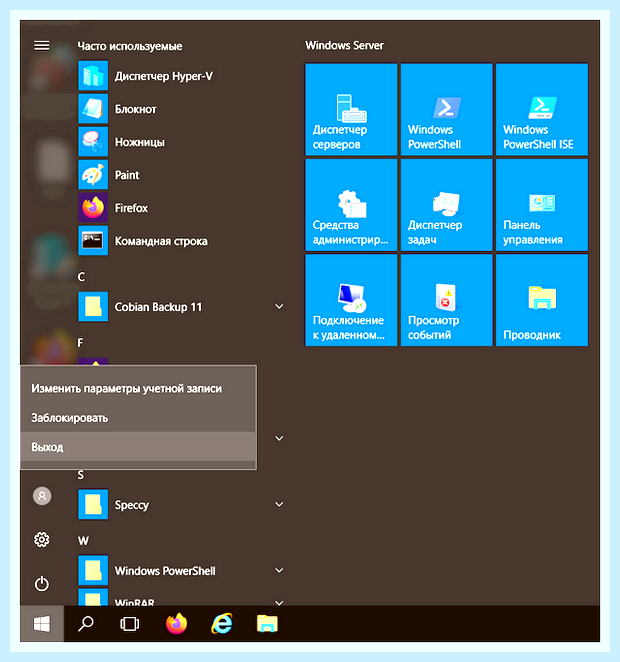Open Командная строка icon
620x662 pixels.
(x=93, y=241)
